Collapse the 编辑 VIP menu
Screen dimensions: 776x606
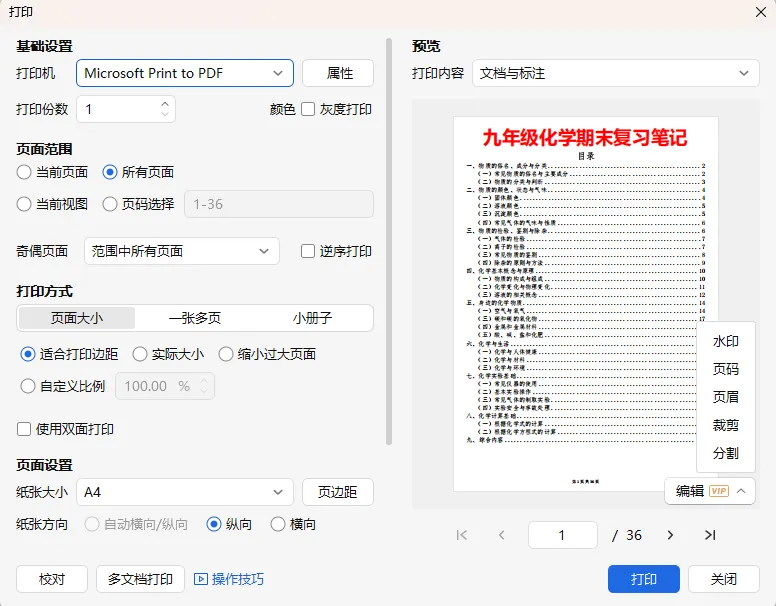click(741, 491)
